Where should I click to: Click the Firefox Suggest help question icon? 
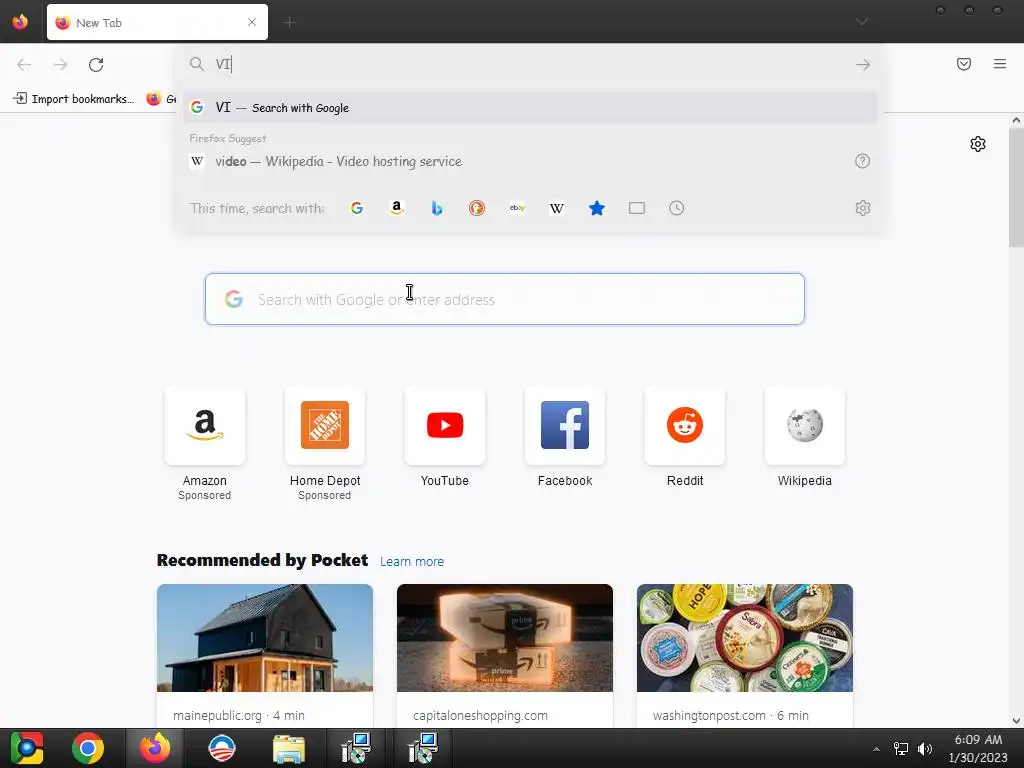[x=863, y=161]
